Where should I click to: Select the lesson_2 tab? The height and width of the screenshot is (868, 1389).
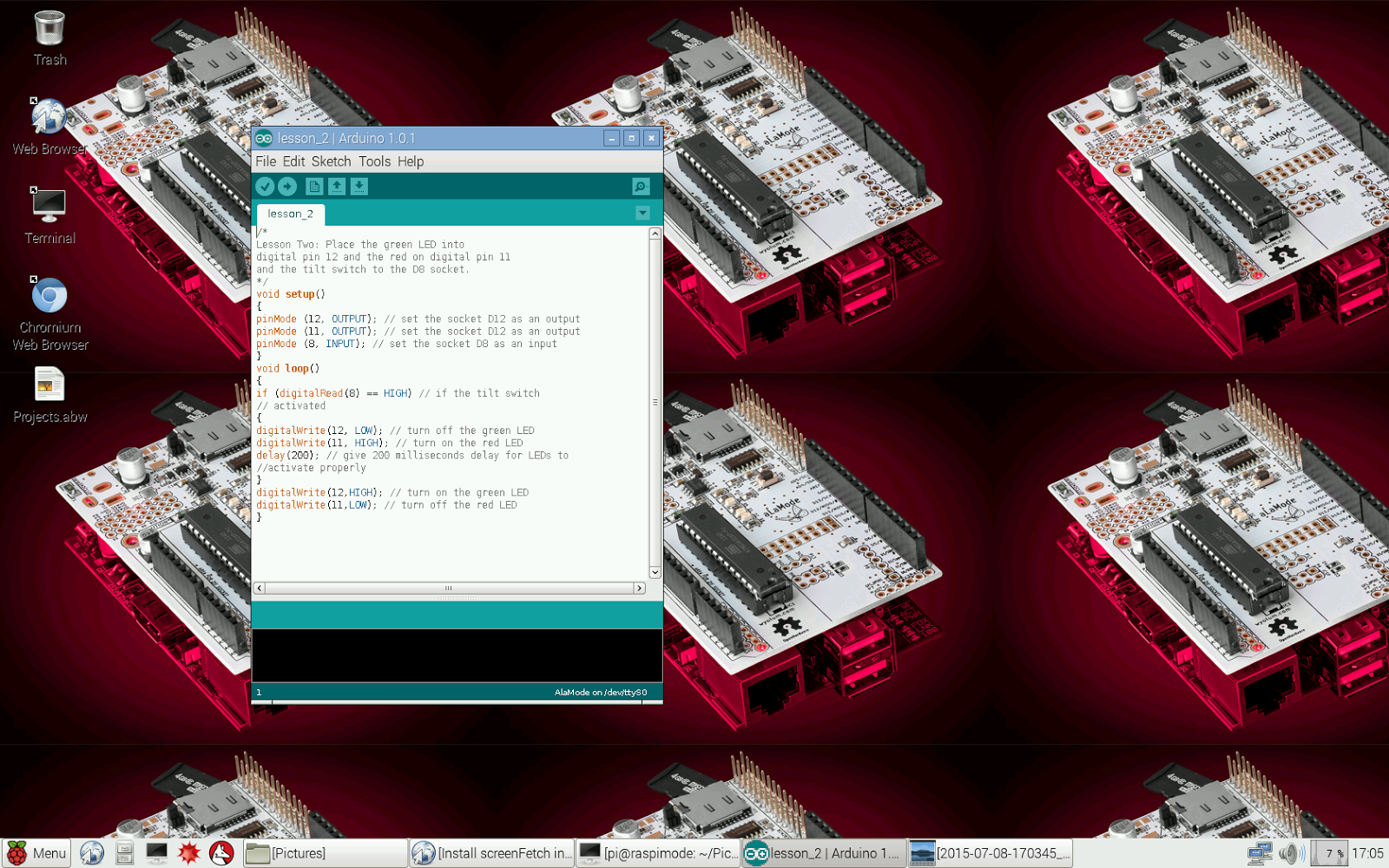click(x=290, y=214)
